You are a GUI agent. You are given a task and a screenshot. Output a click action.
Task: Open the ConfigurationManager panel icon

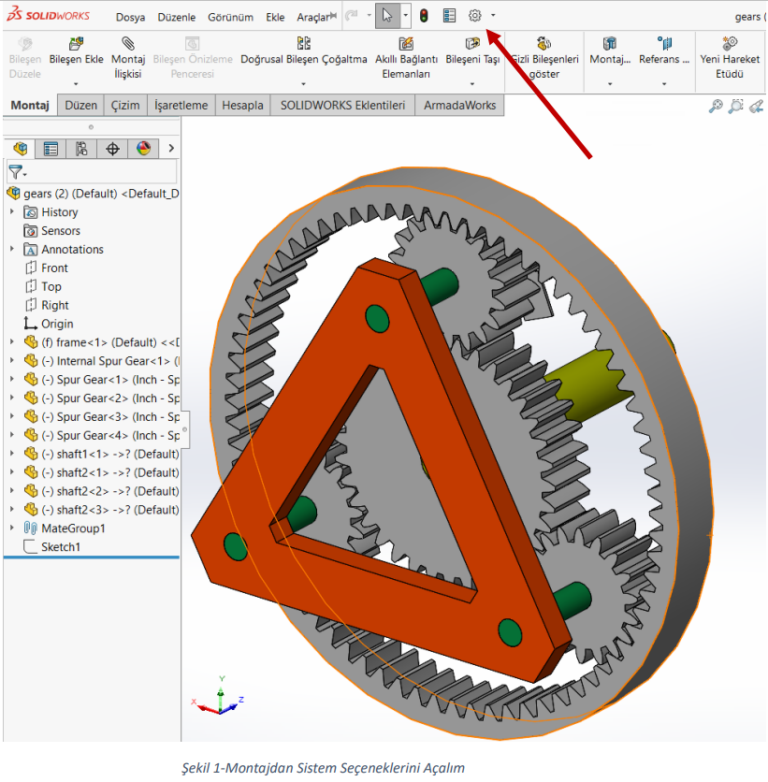81,149
